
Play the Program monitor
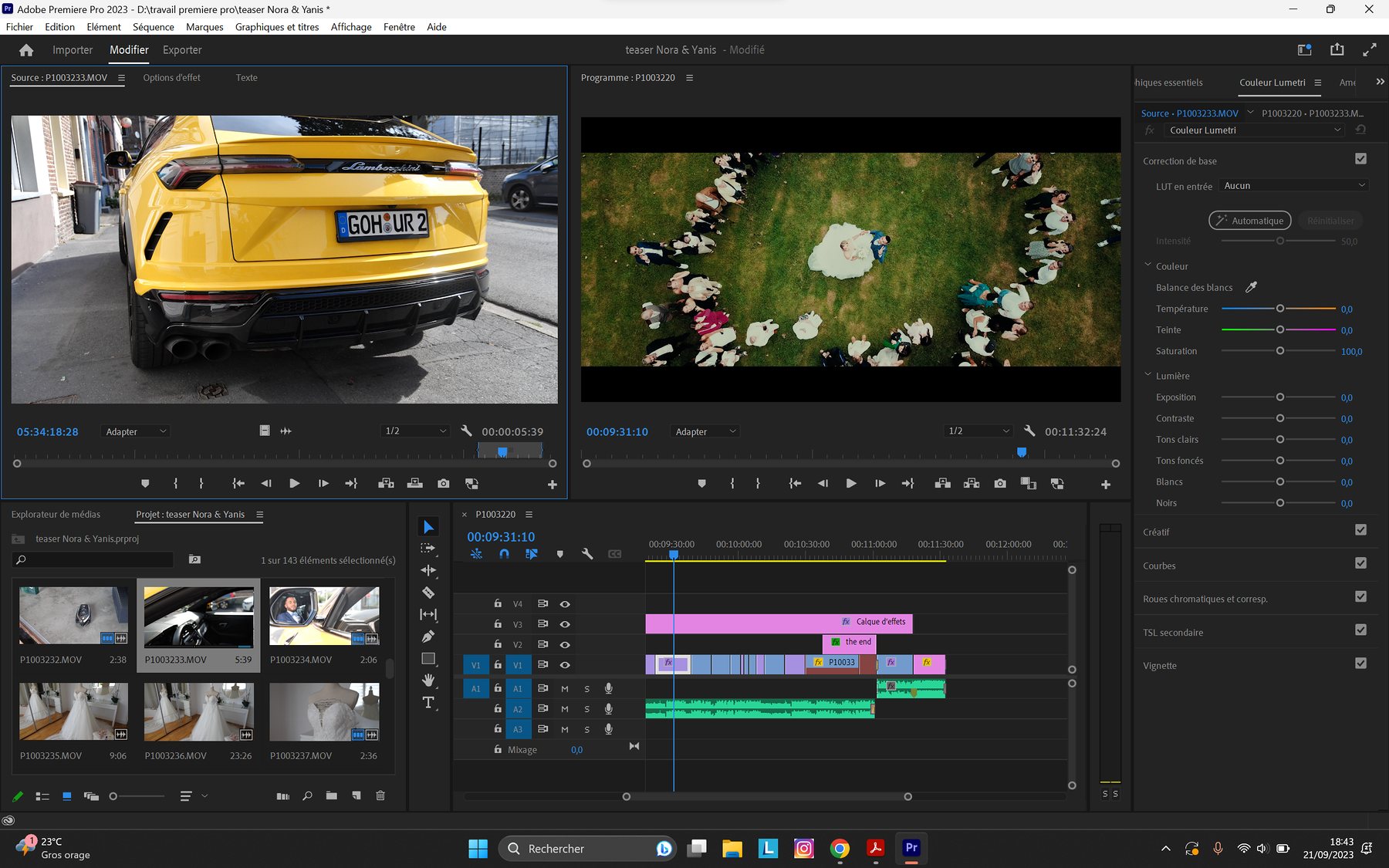pos(851,484)
